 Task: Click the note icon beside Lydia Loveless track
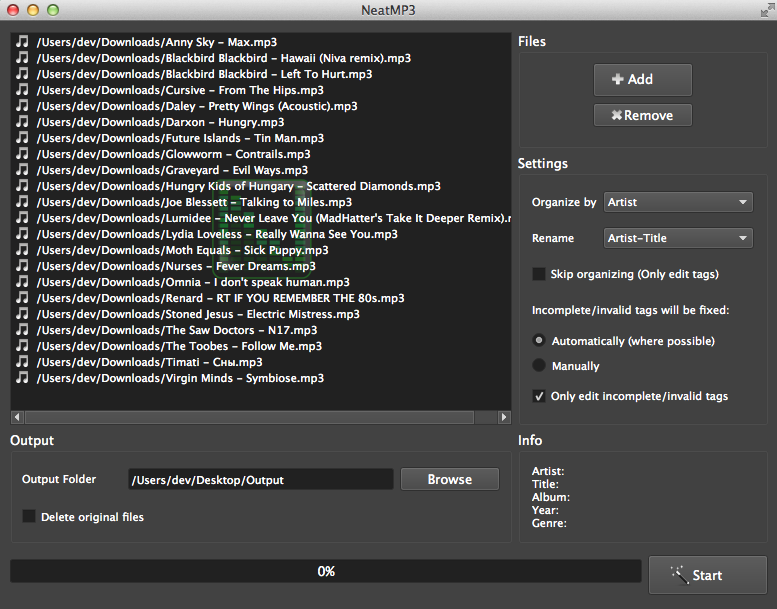tap(22, 233)
